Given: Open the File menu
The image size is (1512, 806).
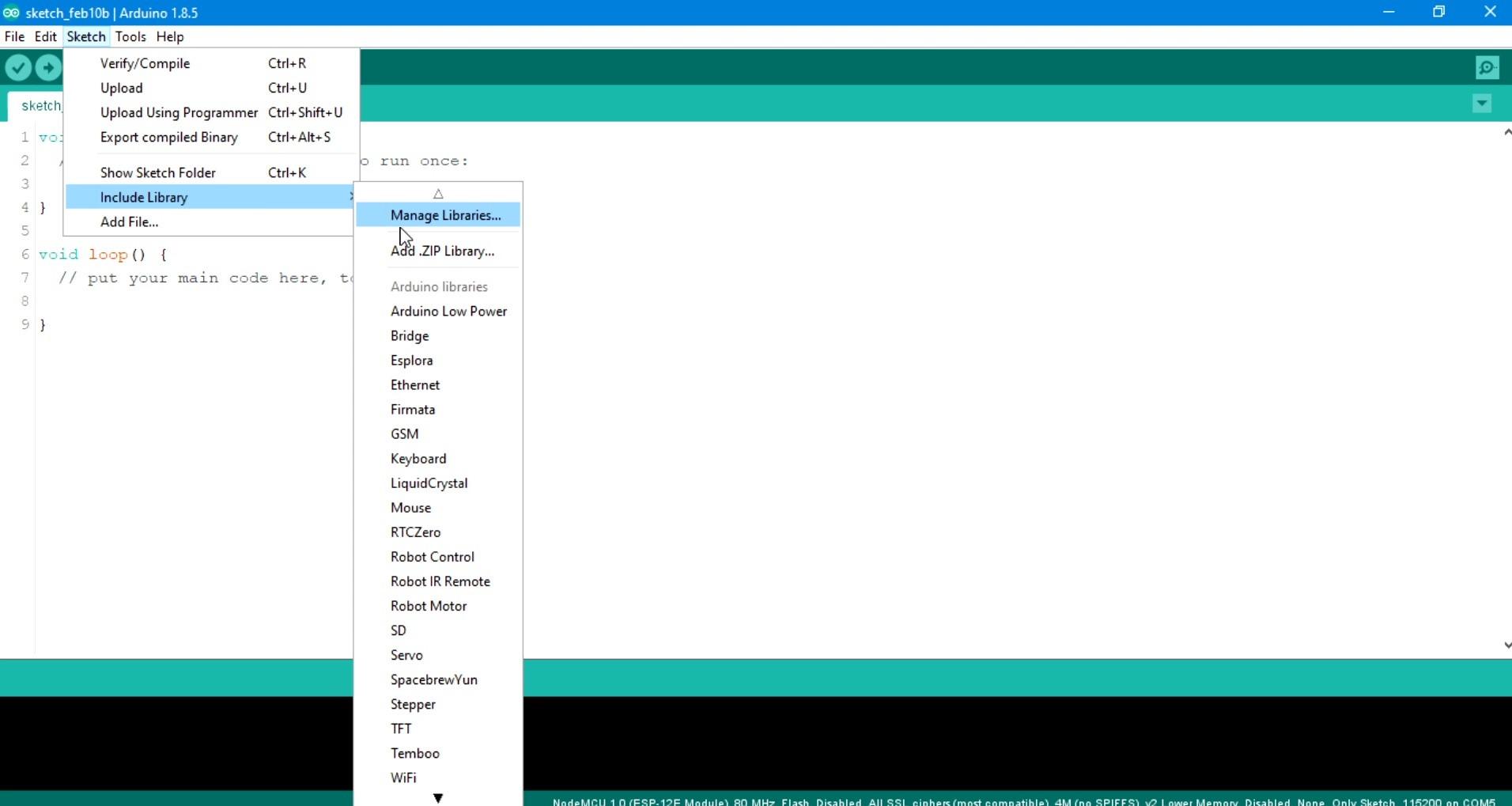Looking at the screenshot, I should tap(14, 36).
